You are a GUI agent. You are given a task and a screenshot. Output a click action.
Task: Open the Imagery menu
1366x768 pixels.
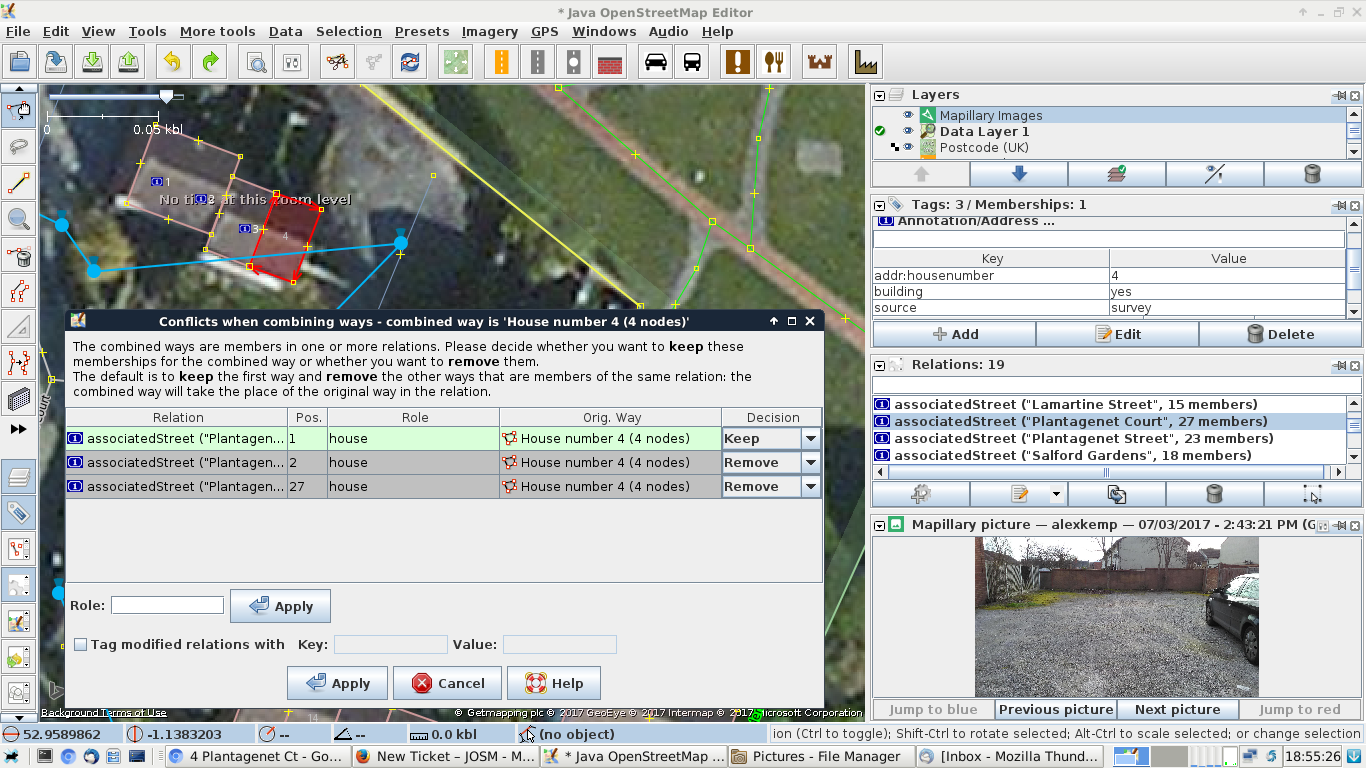(489, 31)
